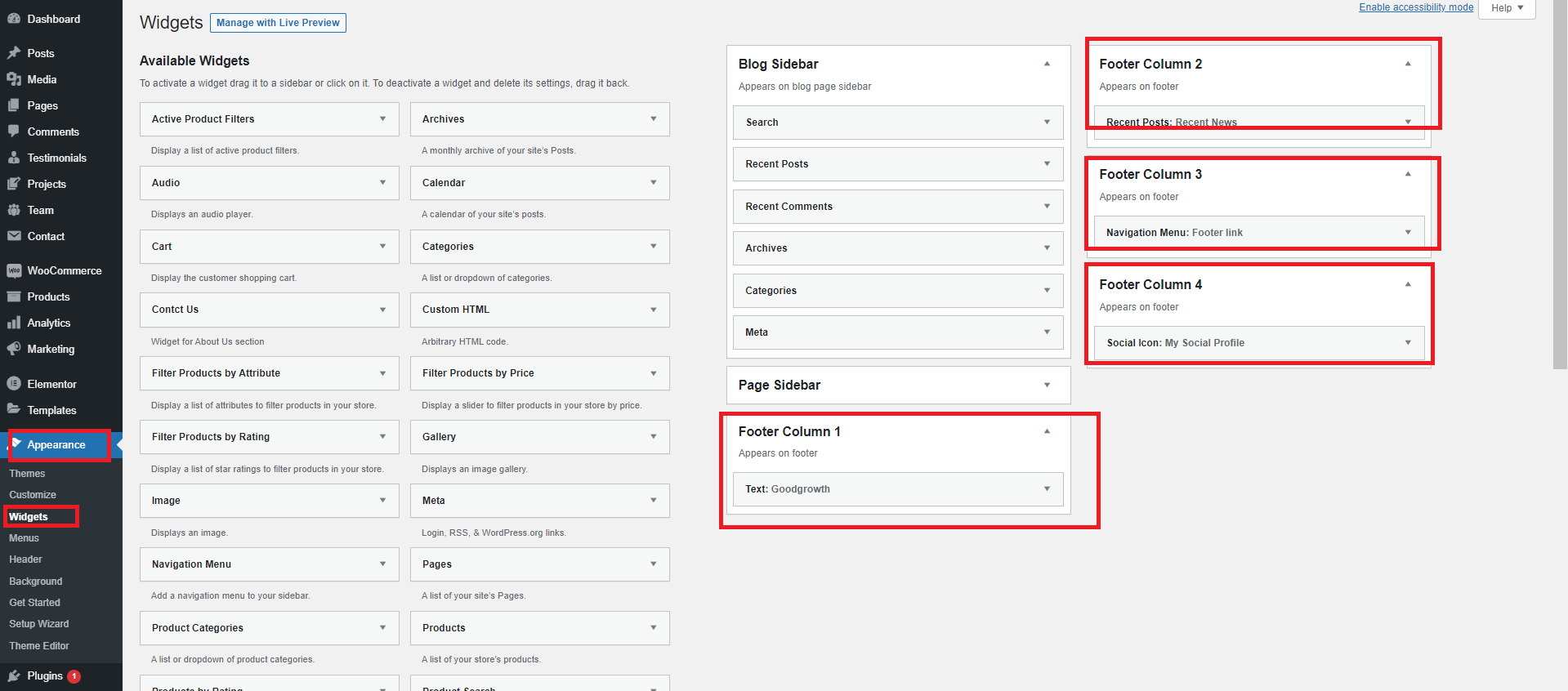
Task: Expand the Page Sidebar panel
Action: [x=1047, y=385]
